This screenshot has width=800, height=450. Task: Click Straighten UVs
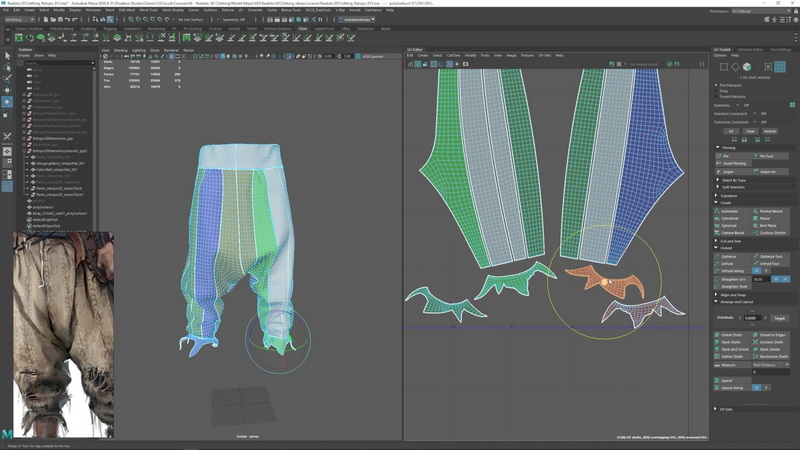(x=733, y=280)
